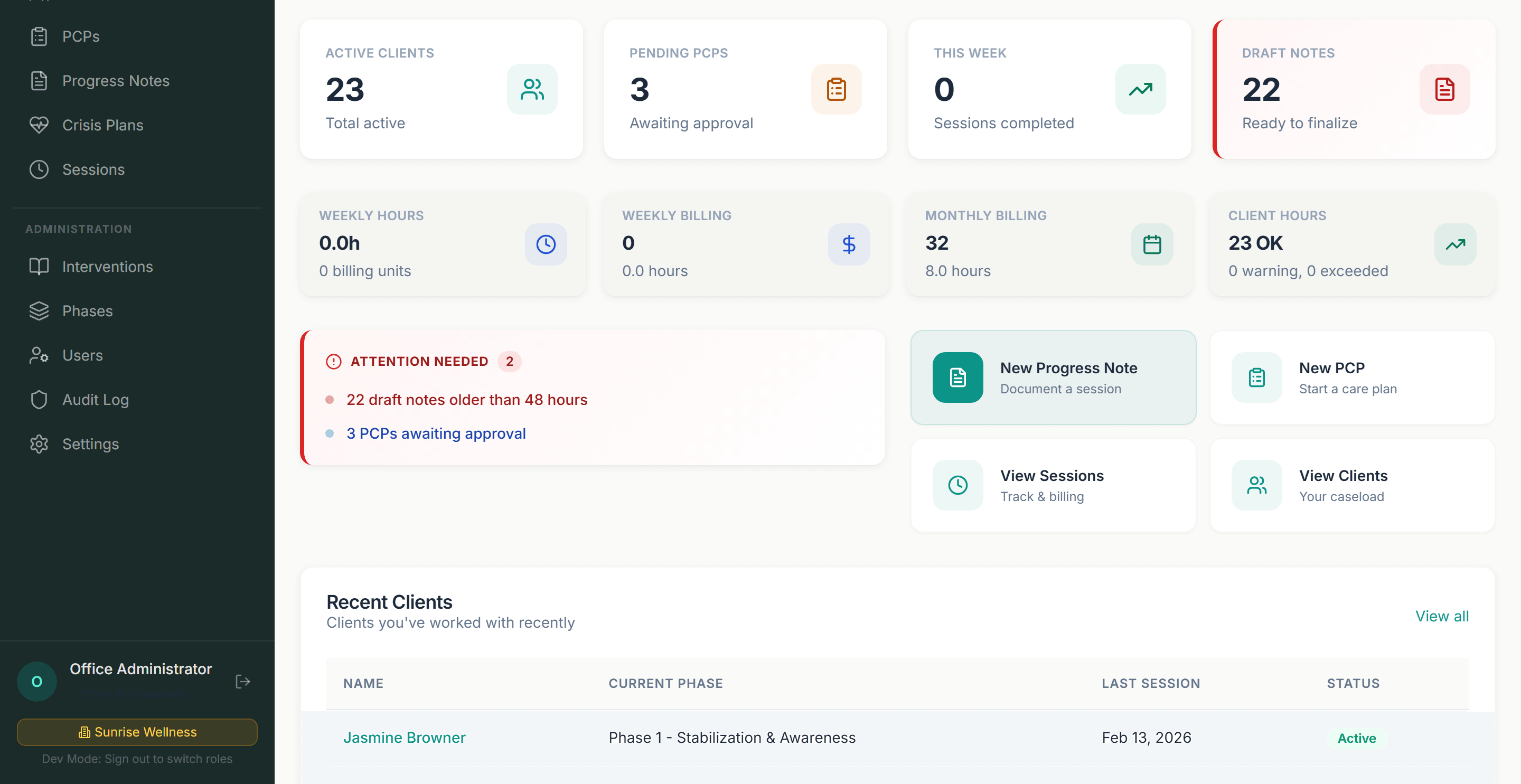The height and width of the screenshot is (784, 1521).
Task: Open the Users administration page
Action: (x=82, y=355)
